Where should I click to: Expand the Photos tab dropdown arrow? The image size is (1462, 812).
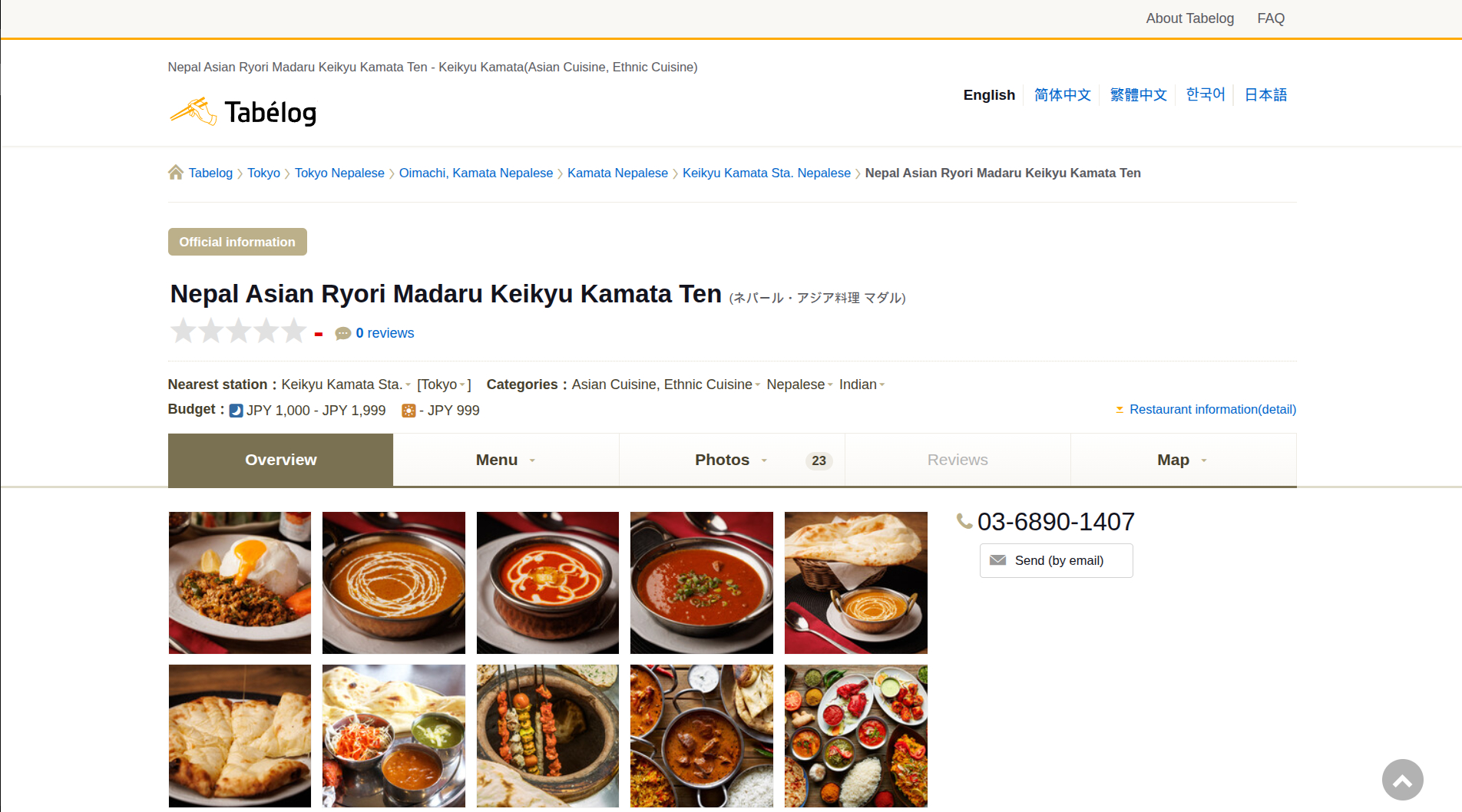coord(764,460)
